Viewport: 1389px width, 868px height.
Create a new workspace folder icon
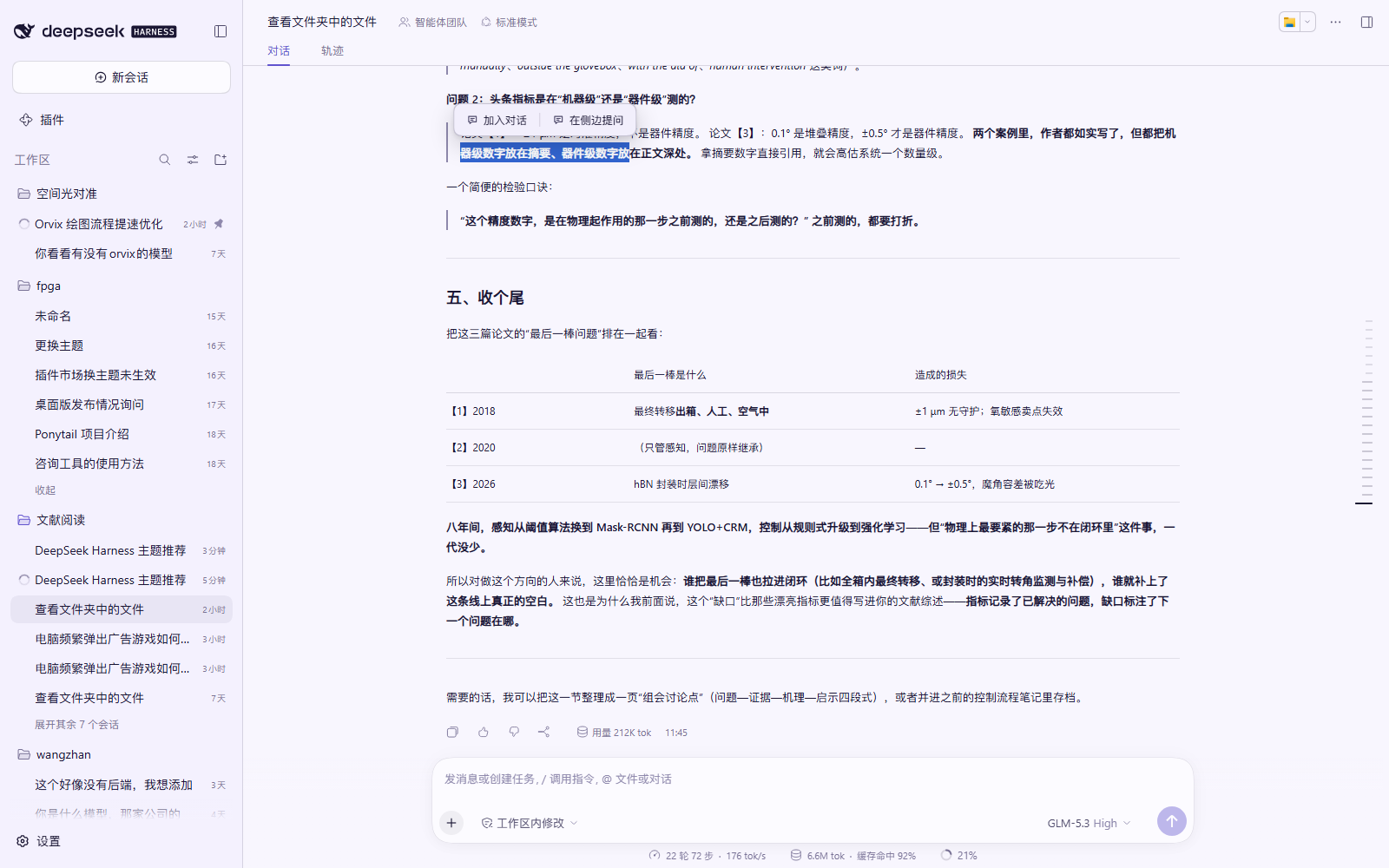click(221, 160)
